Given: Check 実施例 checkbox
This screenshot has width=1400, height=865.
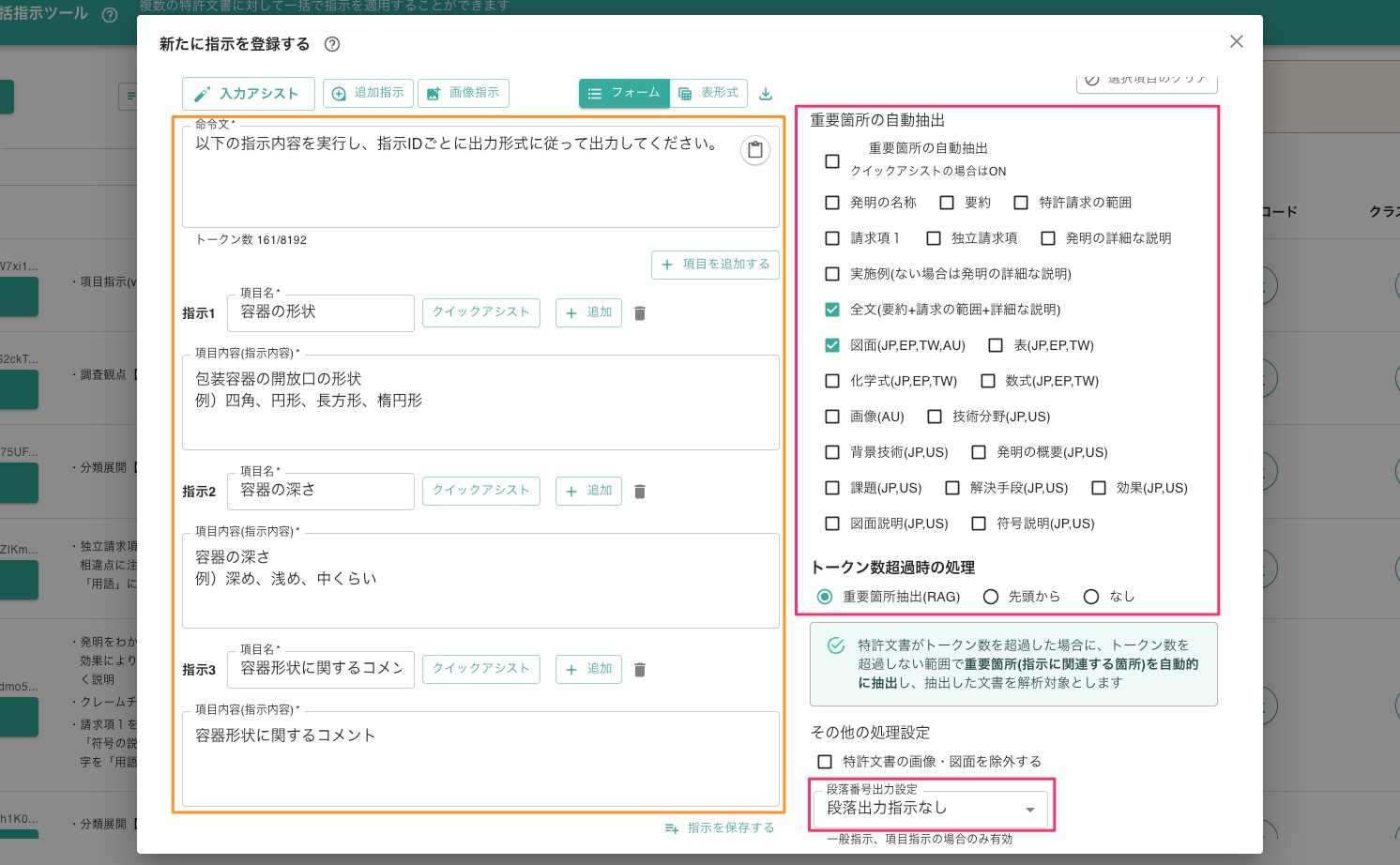Looking at the screenshot, I should [832, 274].
